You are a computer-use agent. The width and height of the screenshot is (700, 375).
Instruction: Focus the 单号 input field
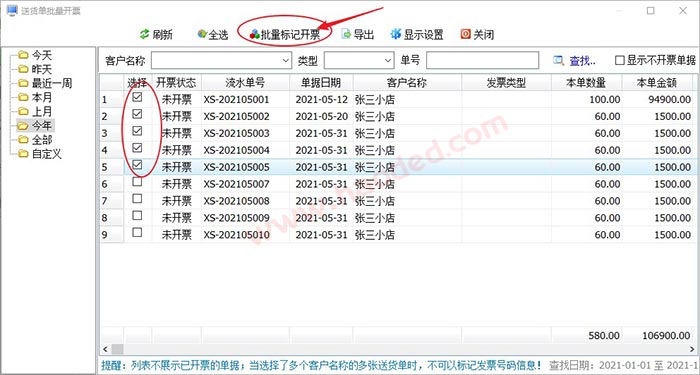tap(483, 60)
